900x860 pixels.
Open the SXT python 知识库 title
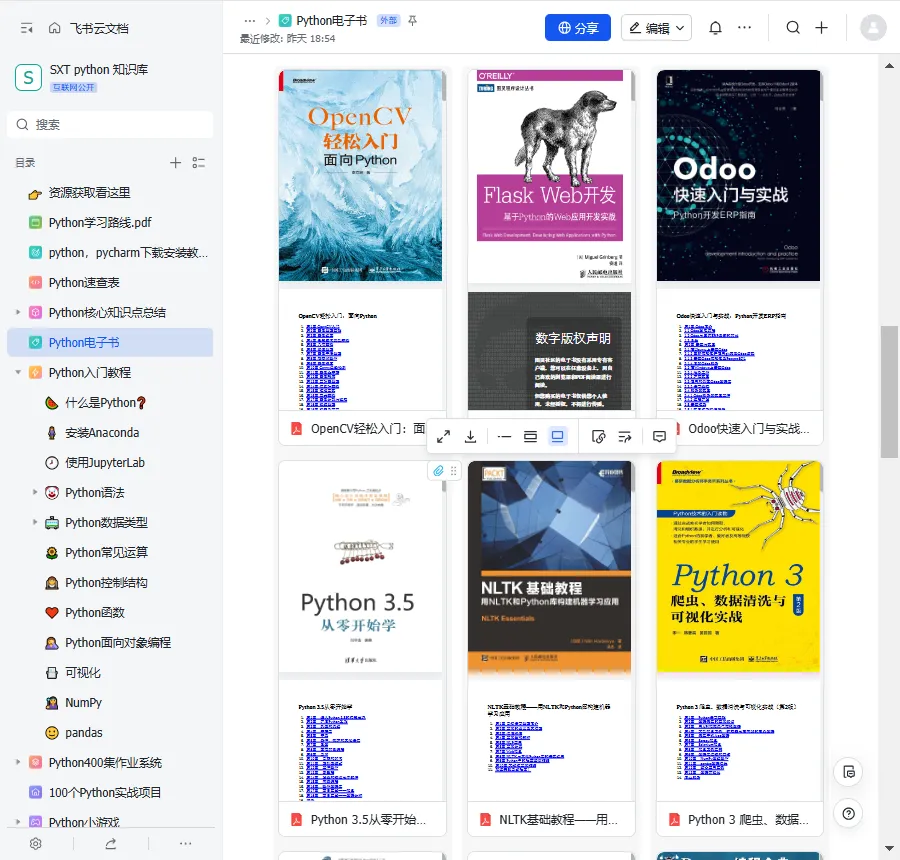[x=99, y=69]
